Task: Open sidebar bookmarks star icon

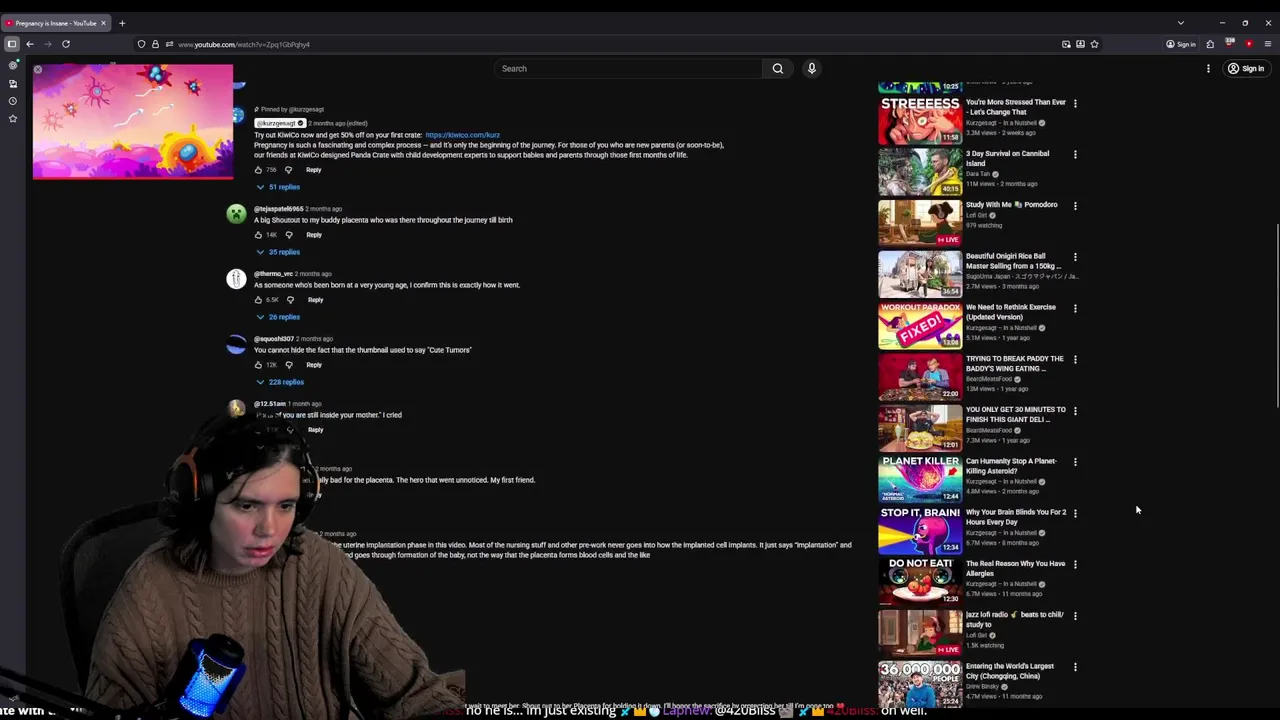Action: tap(13, 119)
